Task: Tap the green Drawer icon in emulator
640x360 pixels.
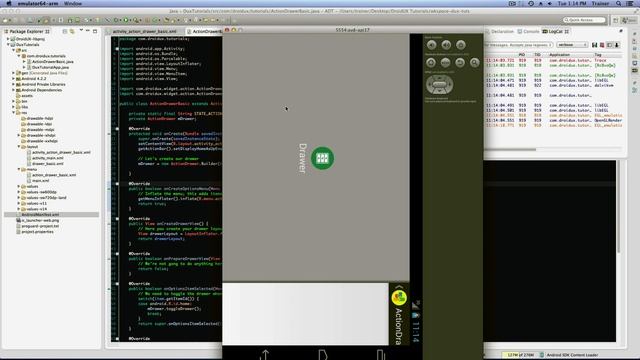Action: (322, 158)
